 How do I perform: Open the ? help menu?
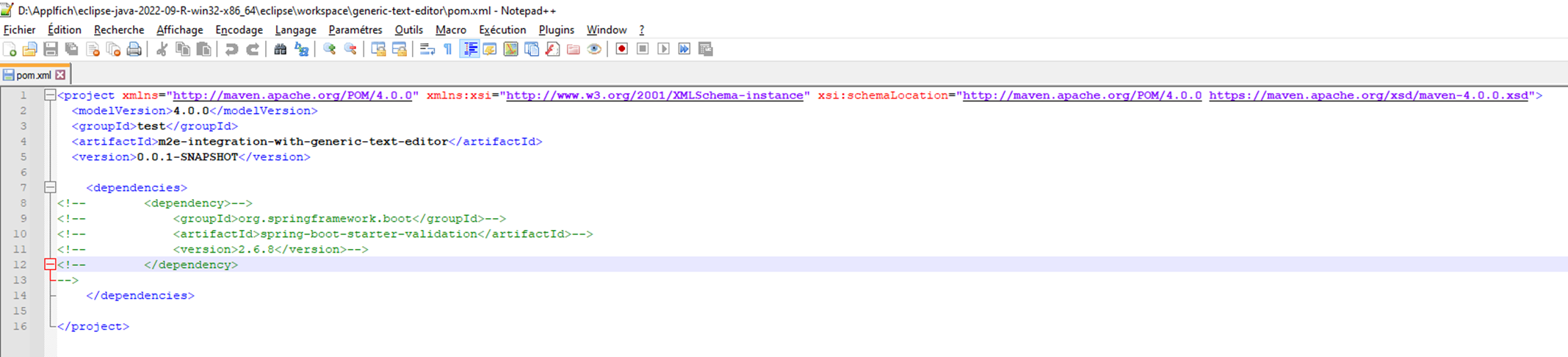click(642, 30)
